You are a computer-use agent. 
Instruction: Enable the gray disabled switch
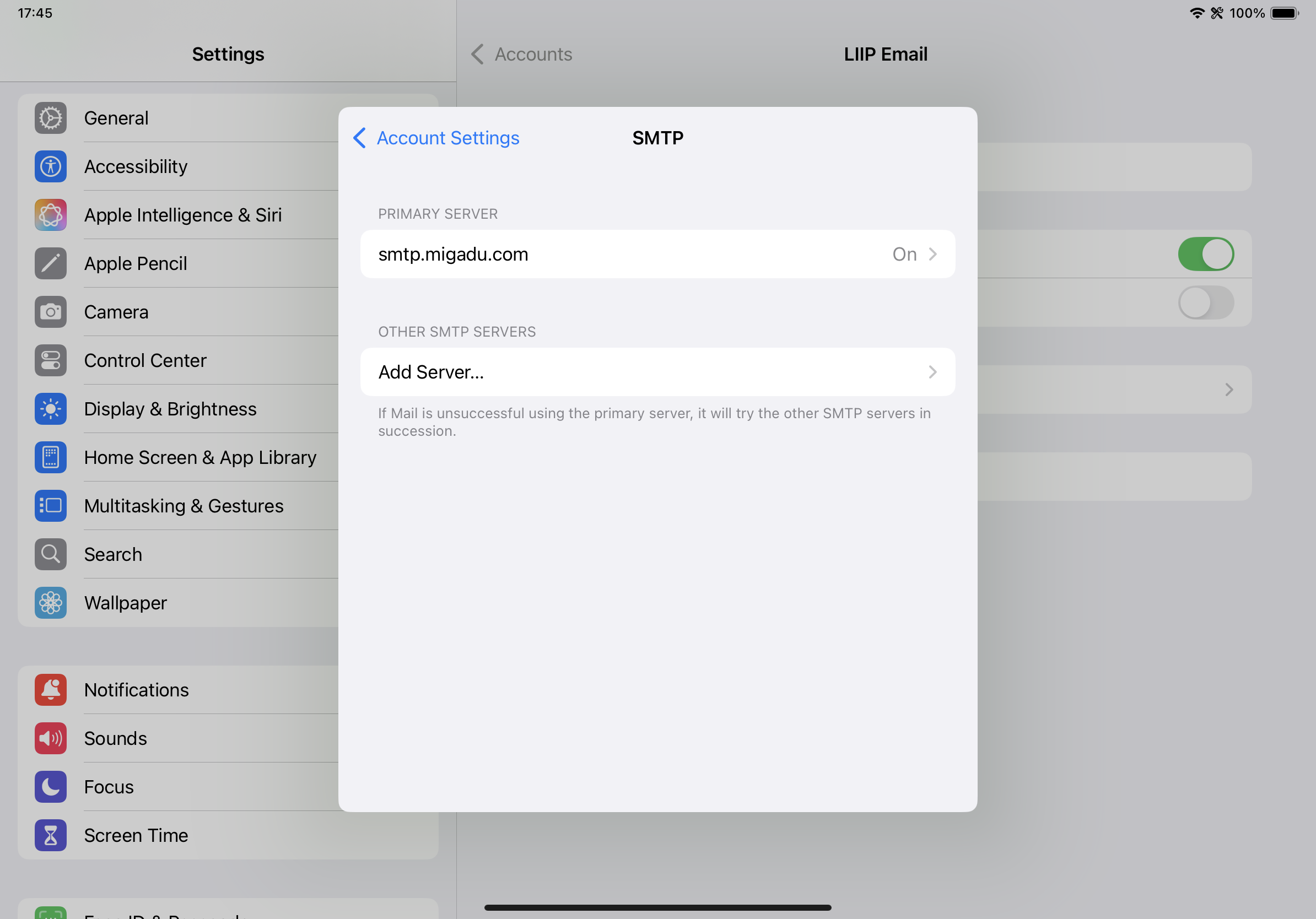(1205, 302)
